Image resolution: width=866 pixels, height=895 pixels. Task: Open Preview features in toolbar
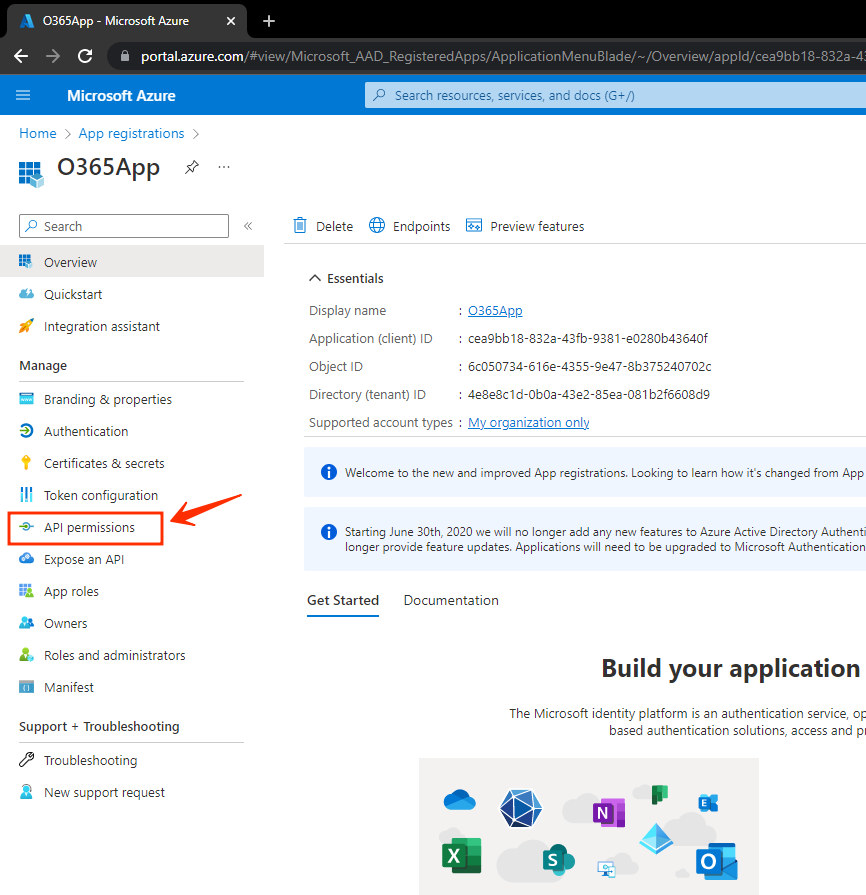tap(526, 226)
